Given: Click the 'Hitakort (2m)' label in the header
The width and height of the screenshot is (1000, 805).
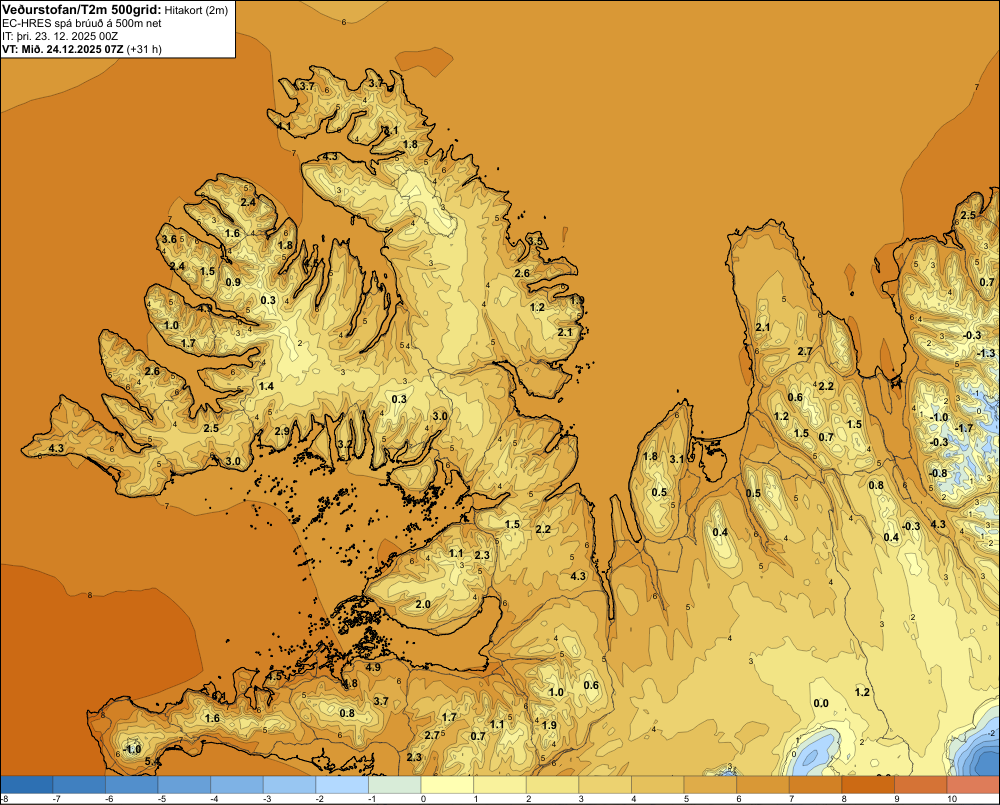Looking at the screenshot, I should coord(196,10).
